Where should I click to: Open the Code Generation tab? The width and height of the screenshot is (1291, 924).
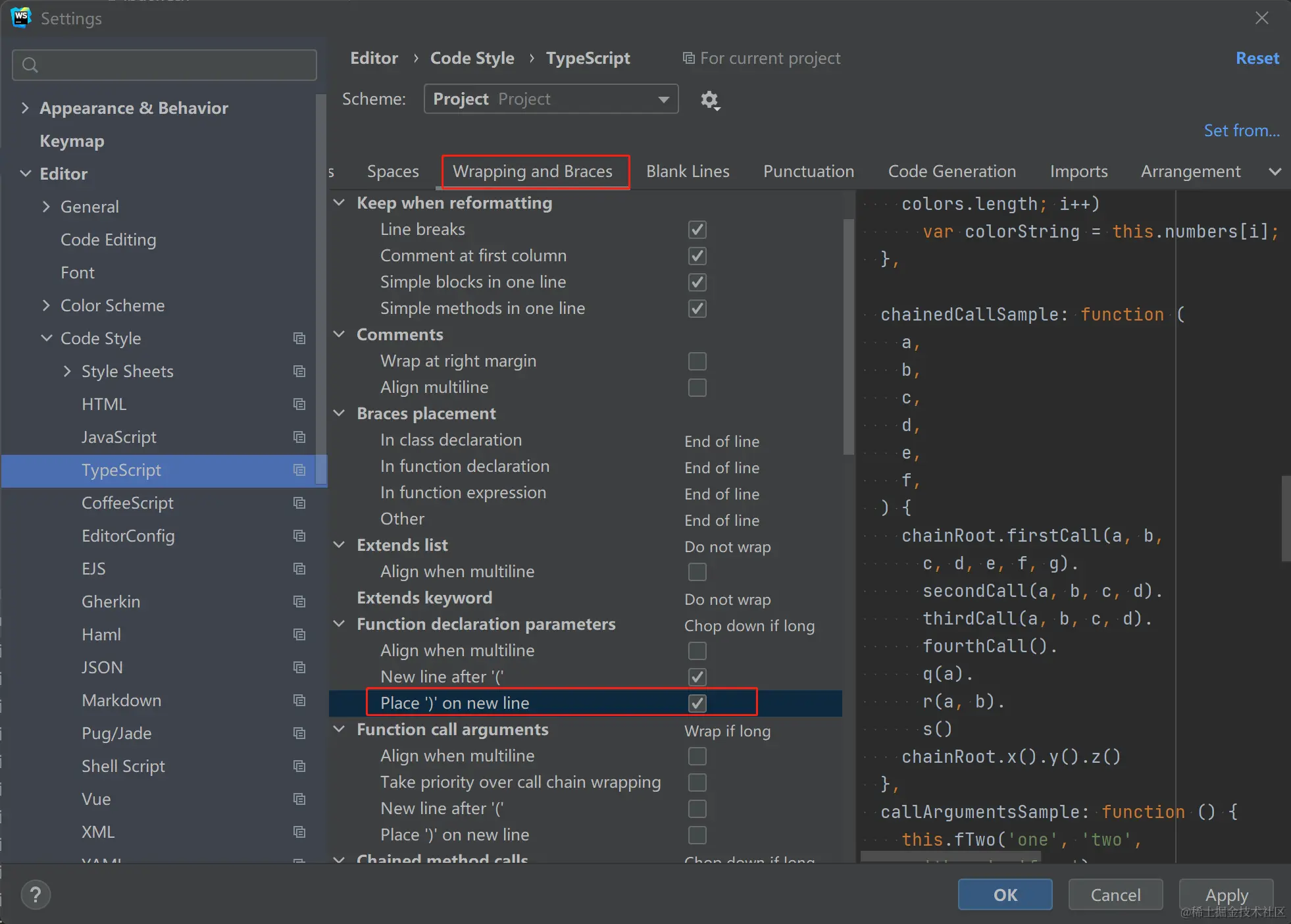tap(951, 172)
